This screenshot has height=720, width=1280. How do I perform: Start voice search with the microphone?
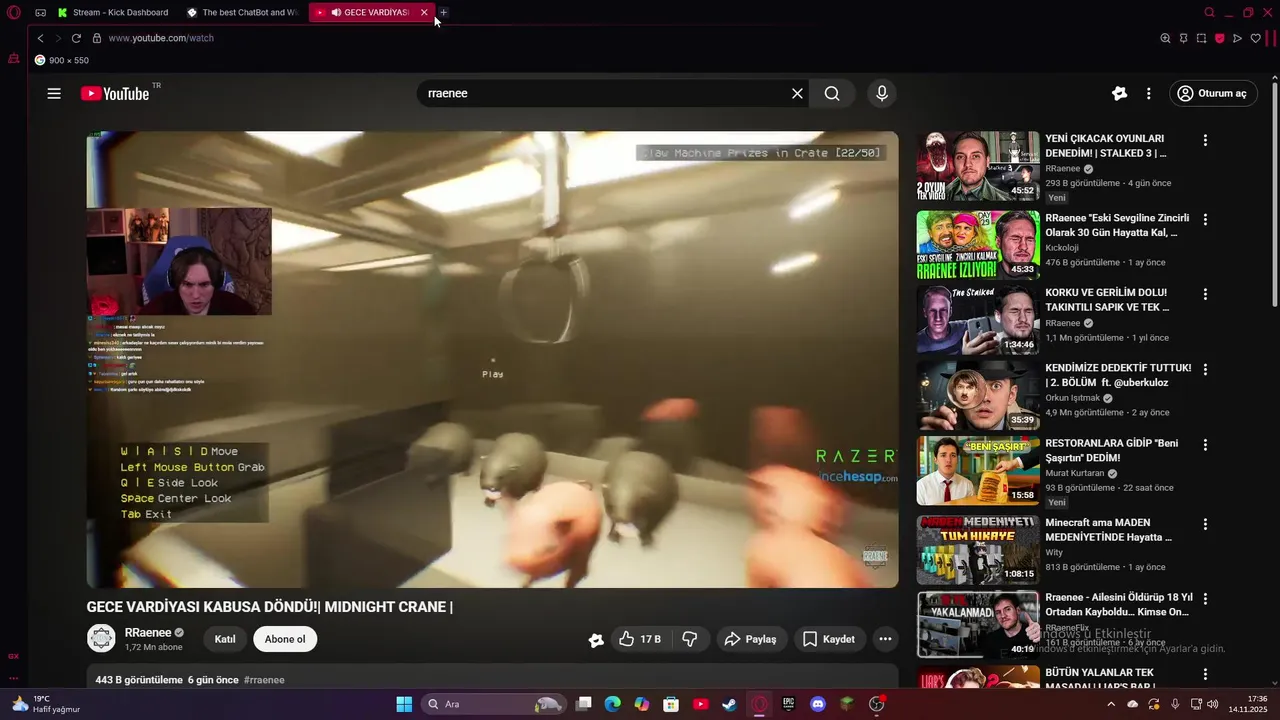[881, 93]
